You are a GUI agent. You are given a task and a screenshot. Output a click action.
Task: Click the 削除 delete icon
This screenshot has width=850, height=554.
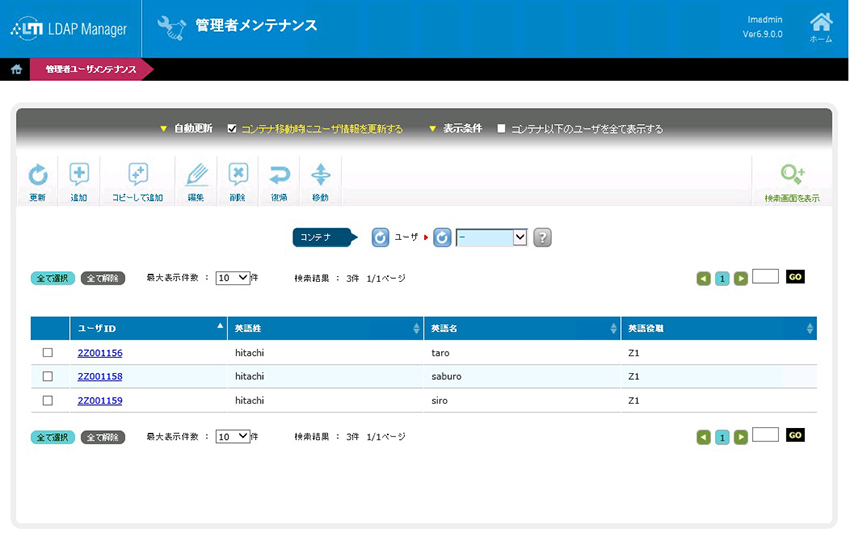click(x=237, y=176)
